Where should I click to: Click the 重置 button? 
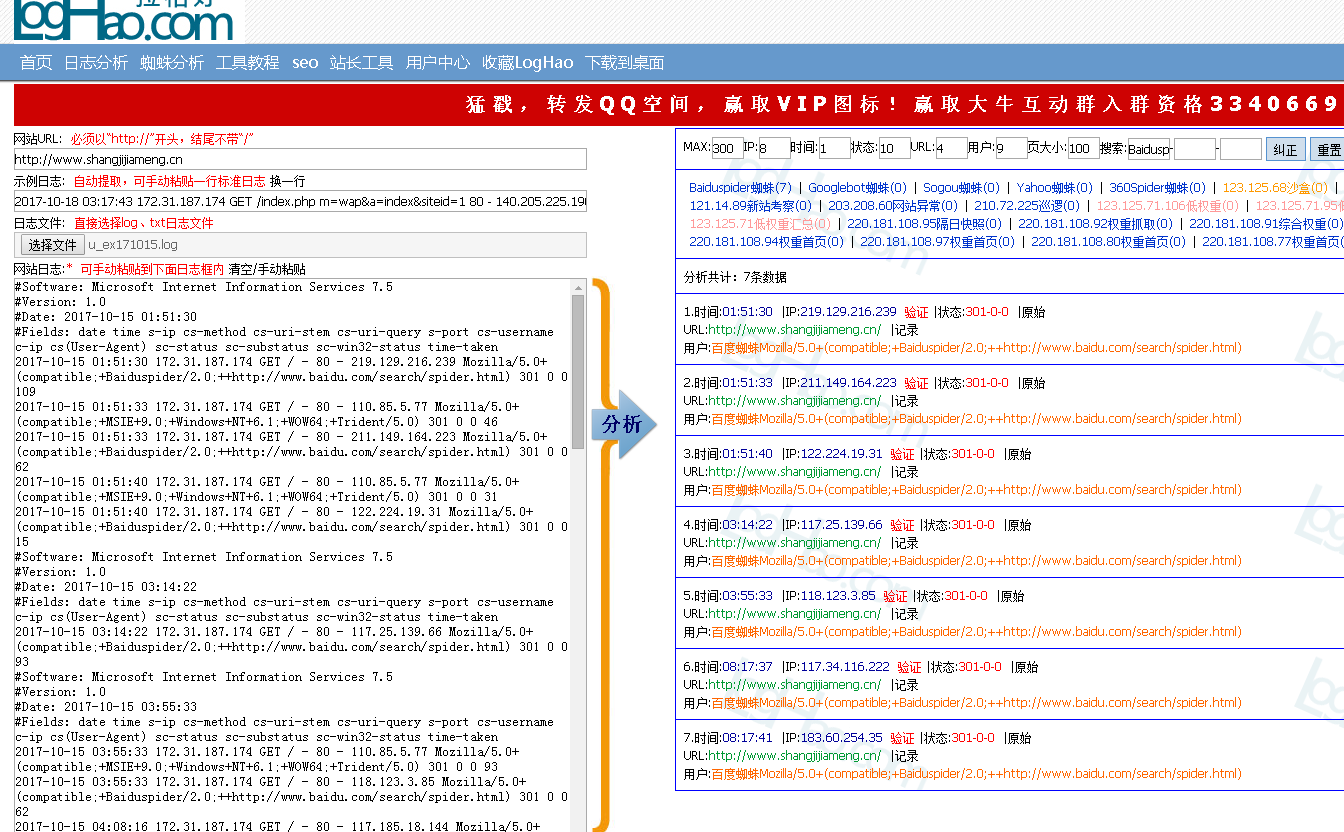[x=1328, y=149]
